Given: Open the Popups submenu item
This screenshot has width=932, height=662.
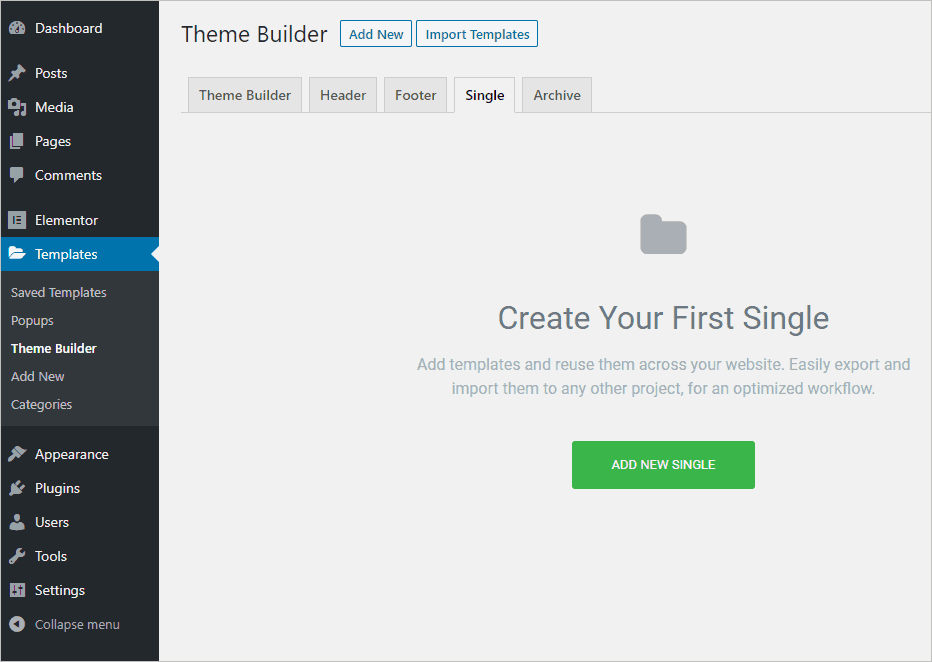Looking at the screenshot, I should click(32, 320).
